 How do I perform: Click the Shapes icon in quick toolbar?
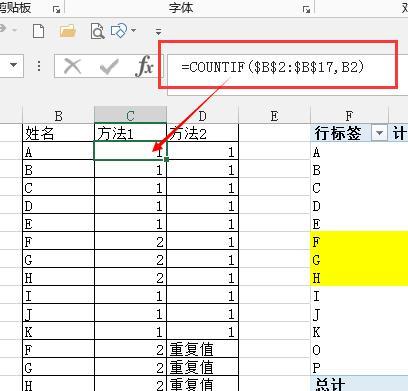point(119,31)
